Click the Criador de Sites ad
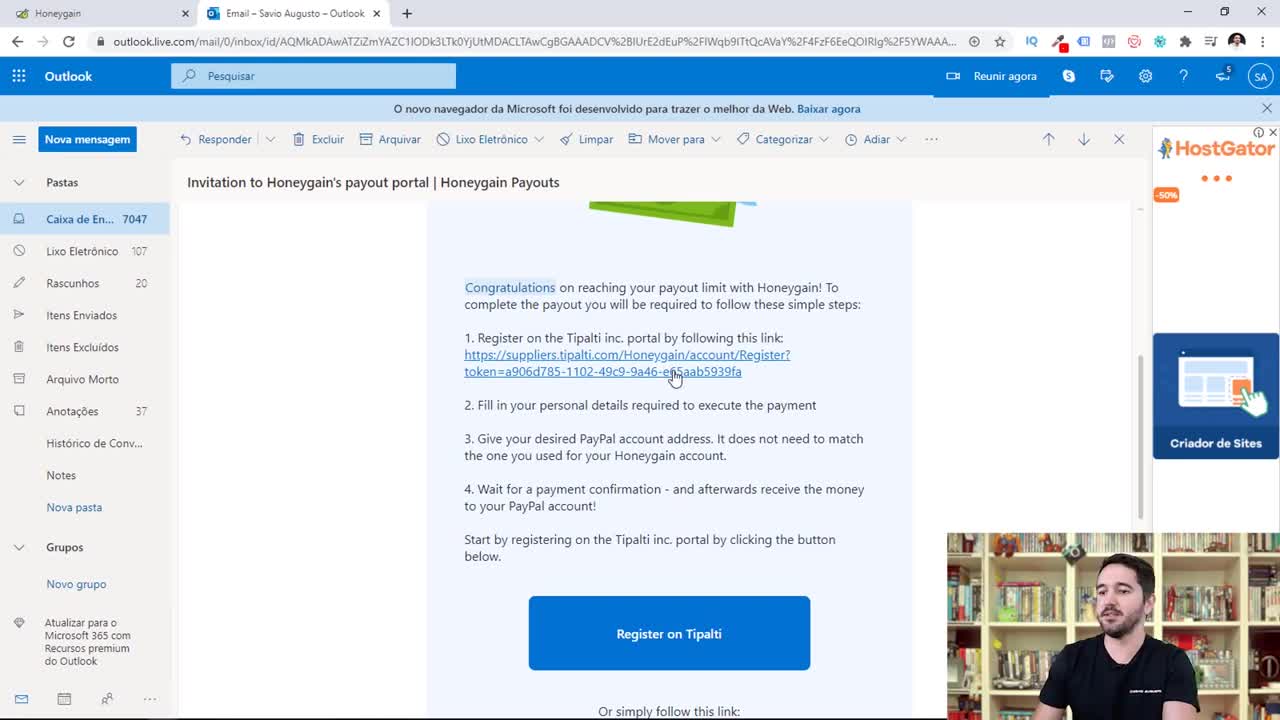1280x720 pixels. [x=1216, y=396]
